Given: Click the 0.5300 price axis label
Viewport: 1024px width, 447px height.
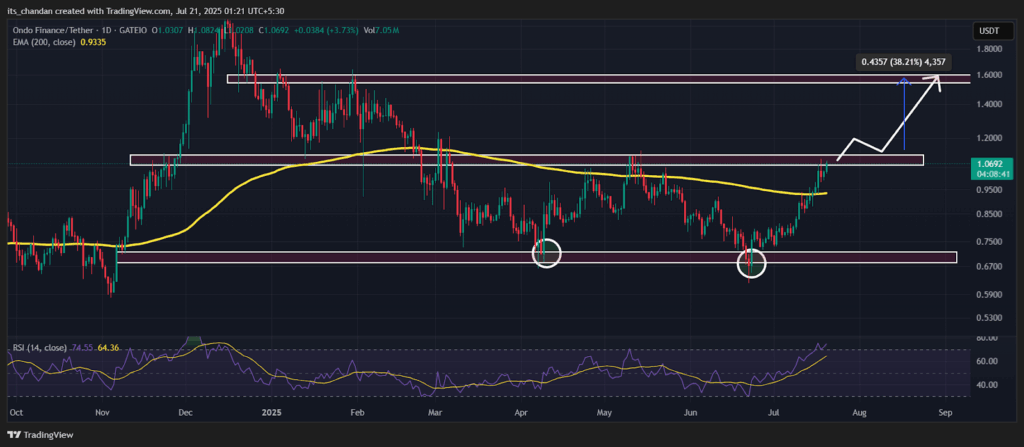Looking at the screenshot, I should [x=987, y=319].
